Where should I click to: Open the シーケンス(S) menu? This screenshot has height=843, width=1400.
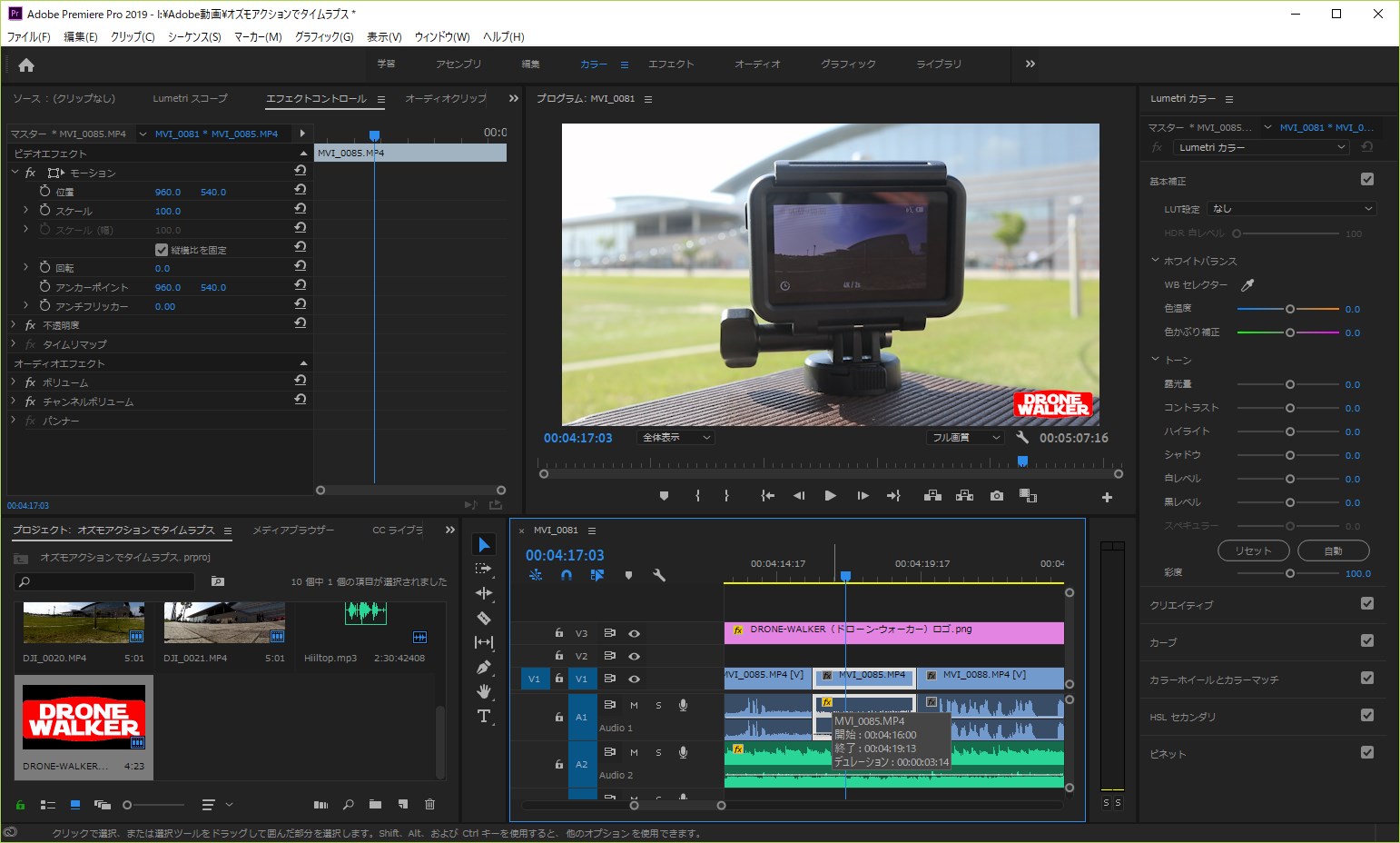click(194, 36)
